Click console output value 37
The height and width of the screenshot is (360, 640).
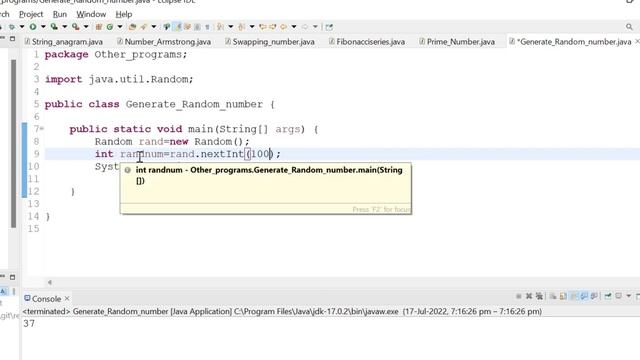coord(29,323)
